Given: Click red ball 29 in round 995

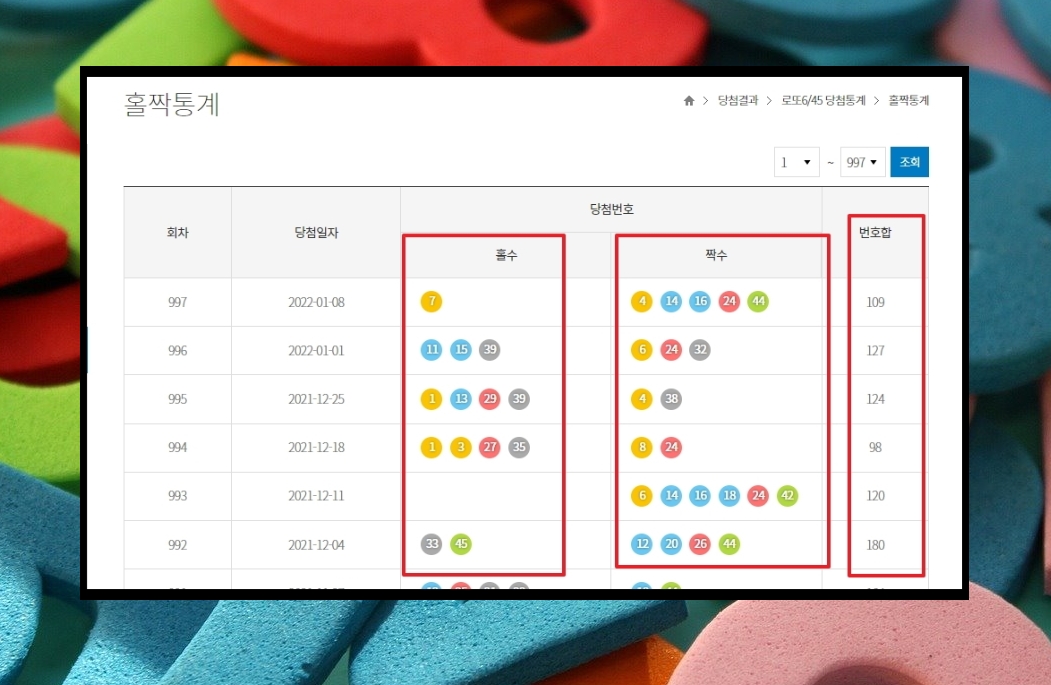Looking at the screenshot, I should click(490, 399).
